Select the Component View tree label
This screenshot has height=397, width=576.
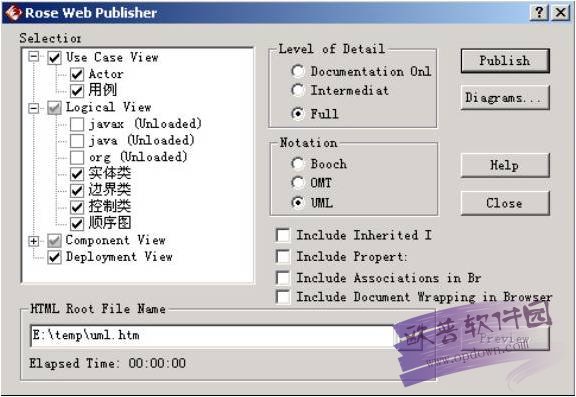pyautogui.click(x=115, y=240)
